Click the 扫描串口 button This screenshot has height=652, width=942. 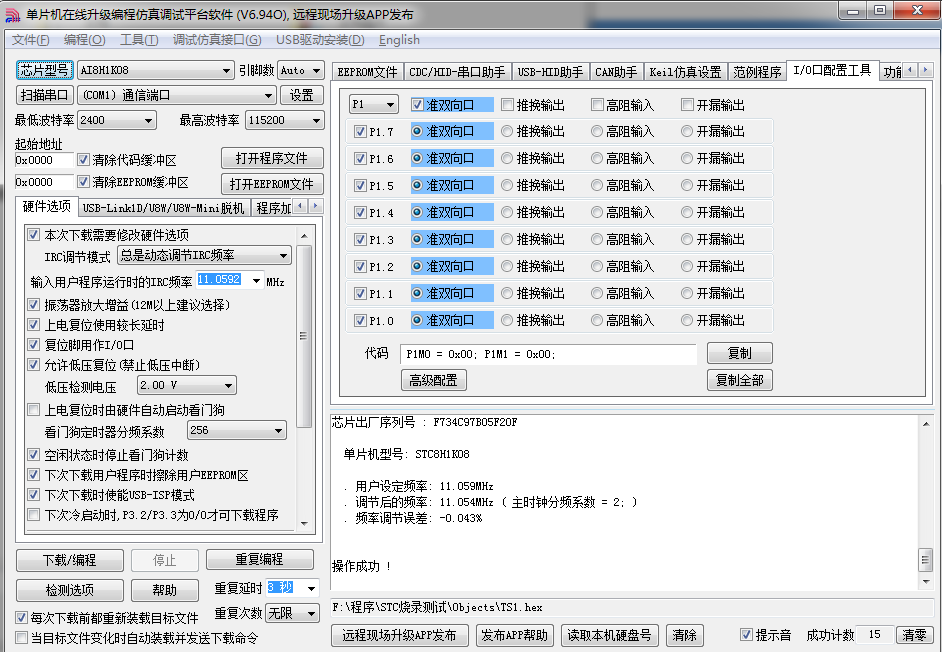tap(44, 95)
